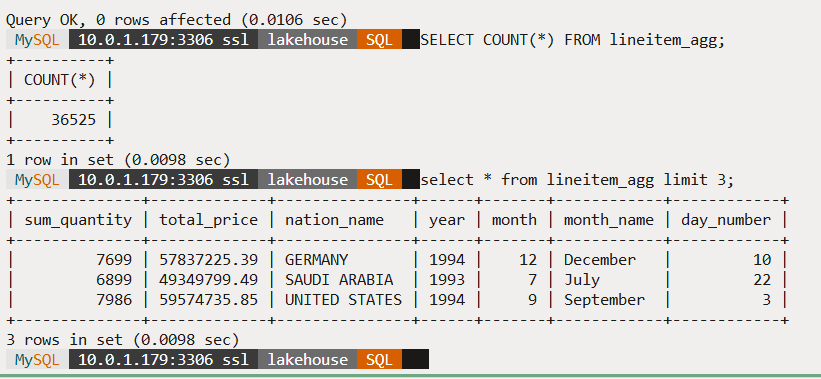Click the lakehouse schema segment in second prompt
This screenshot has height=379, width=821.
tap(308, 180)
